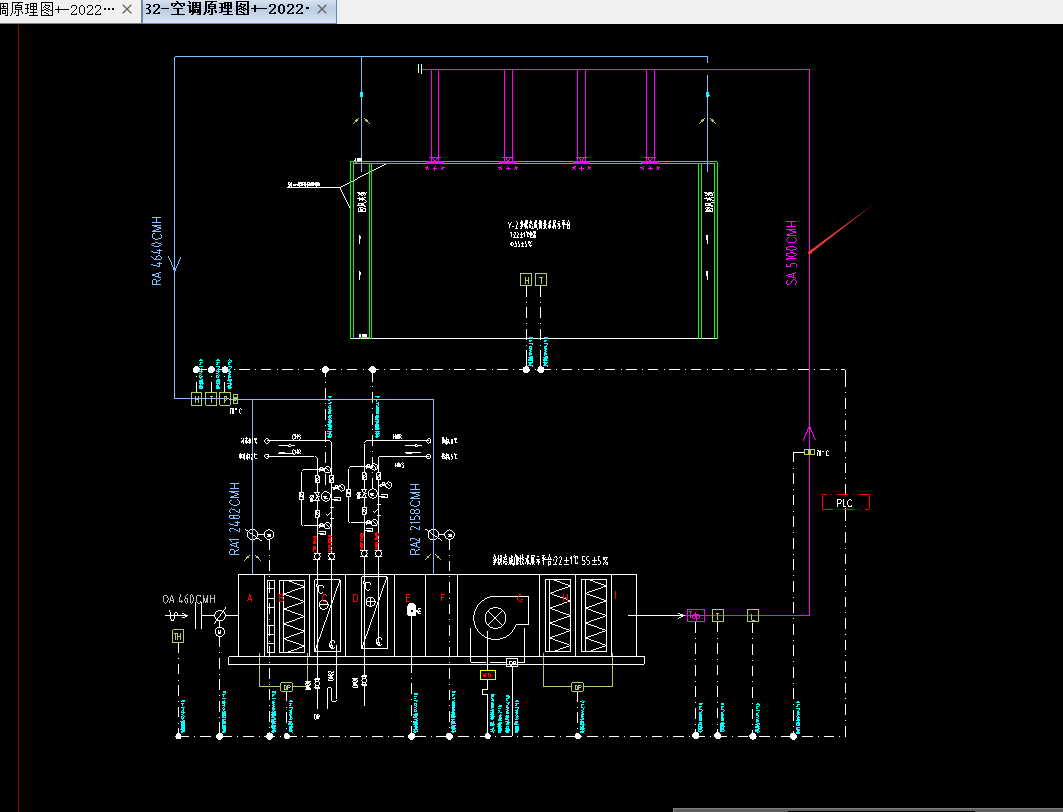Select the humidifier symbol in section E
This screenshot has height=812, width=1063.
click(413, 609)
